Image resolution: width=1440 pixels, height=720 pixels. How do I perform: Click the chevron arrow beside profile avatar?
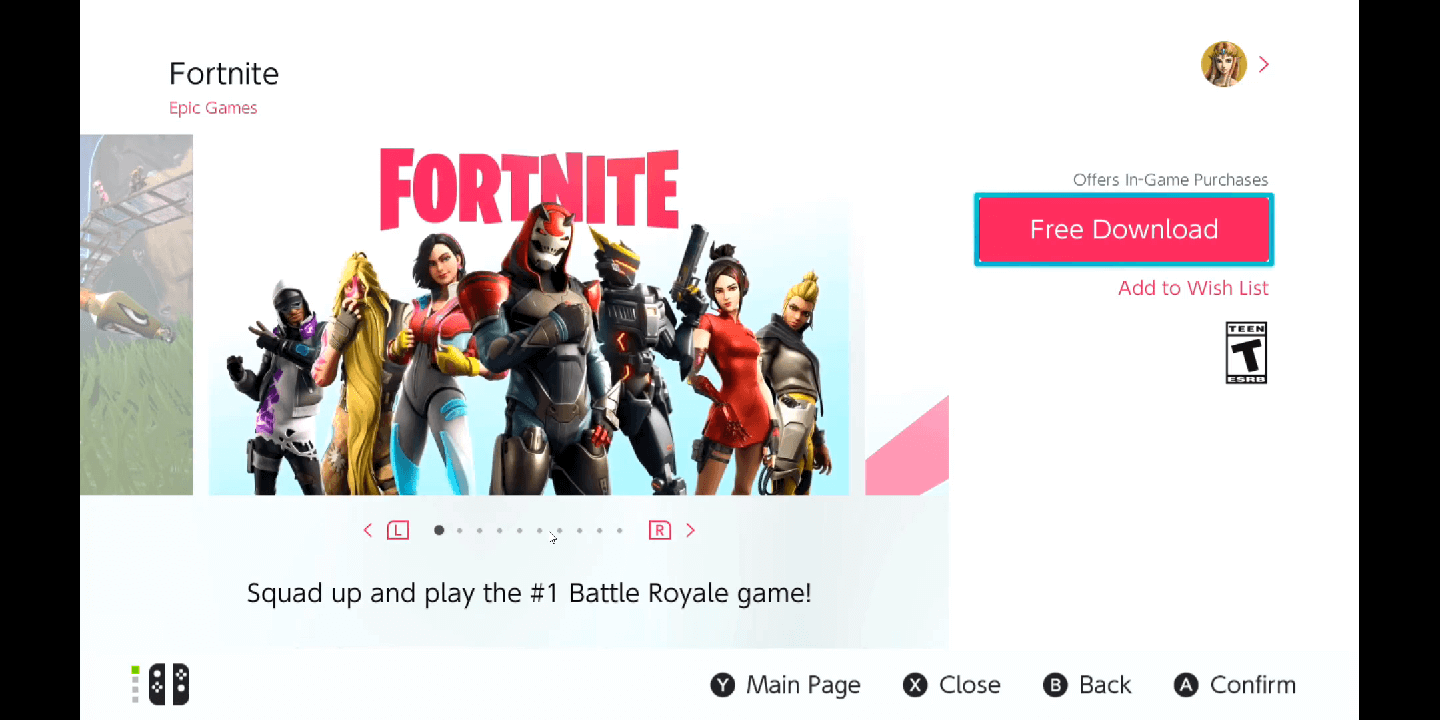tap(1264, 64)
